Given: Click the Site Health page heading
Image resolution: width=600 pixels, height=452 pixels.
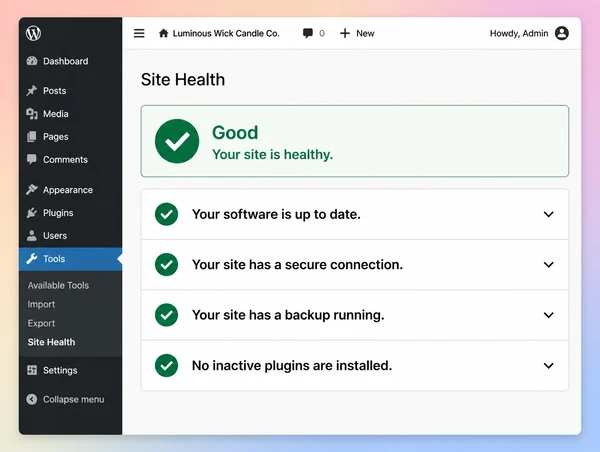Looking at the screenshot, I should tap(183, 80).
